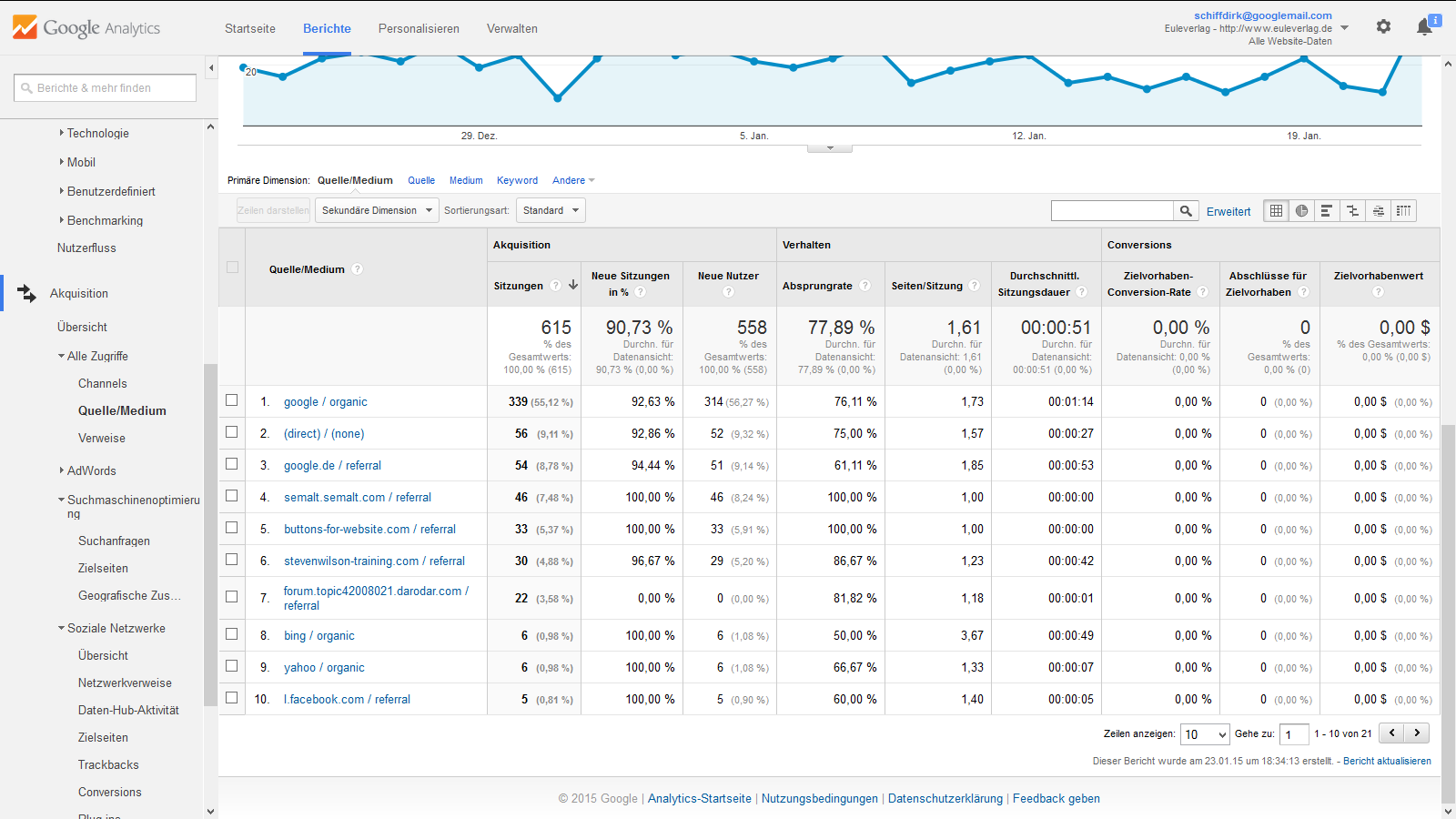The height and width of the screenshot is (819, 1456).
Task: Toggle the select-all rows checkbox
Action: coord(232,268)
